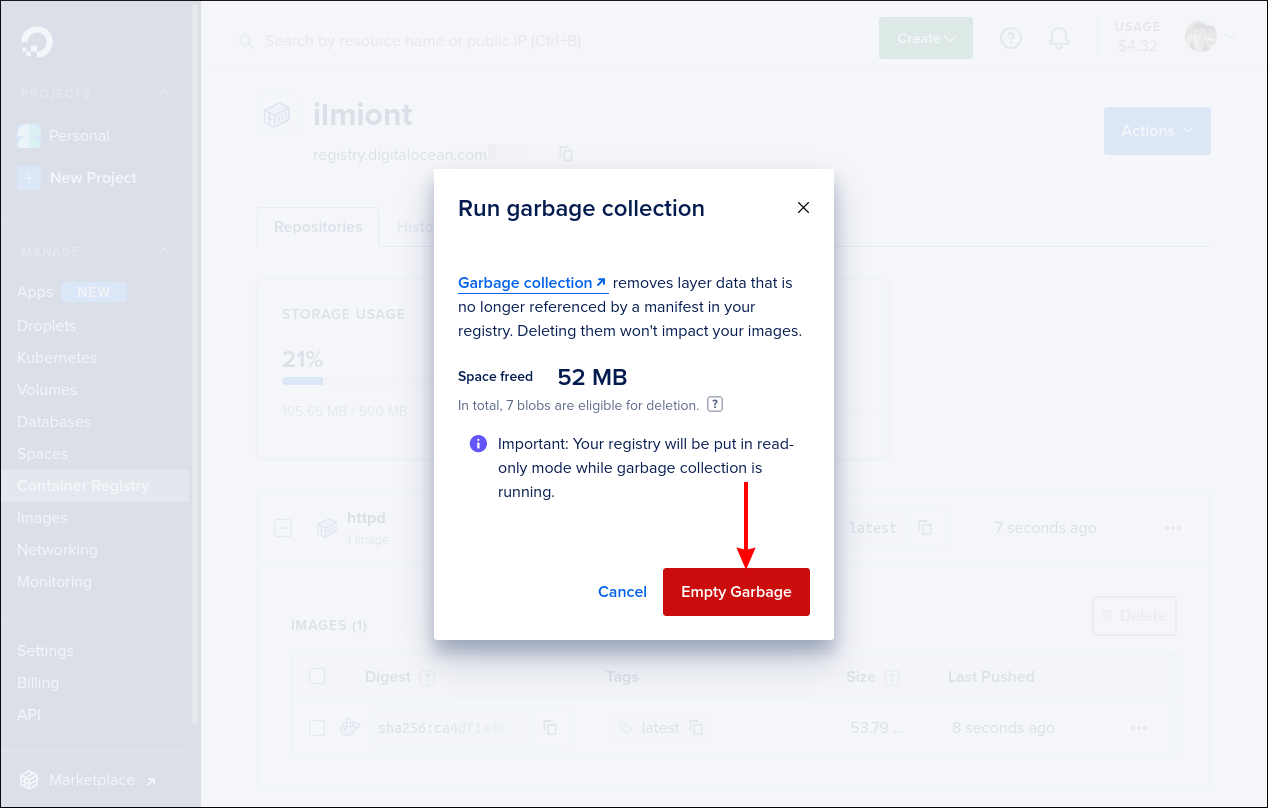Click the Important info icon
This screenshot has height=808, width=1268.
(478, 444)
